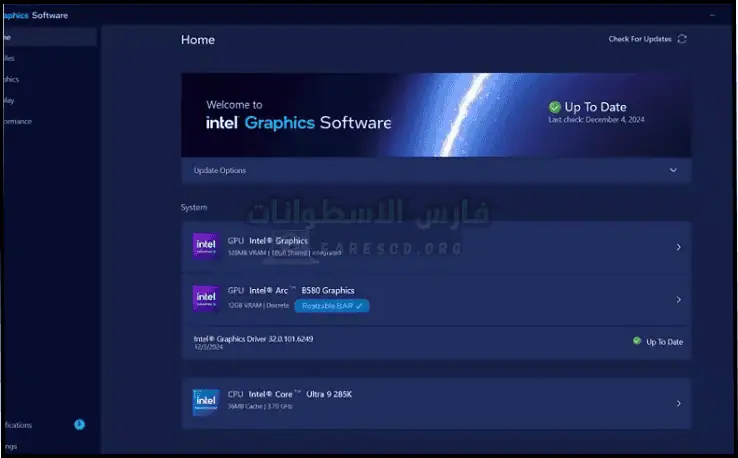Click the Resizable BAR badge
This screenshot has height=458, width=738.
coord(331,305)
